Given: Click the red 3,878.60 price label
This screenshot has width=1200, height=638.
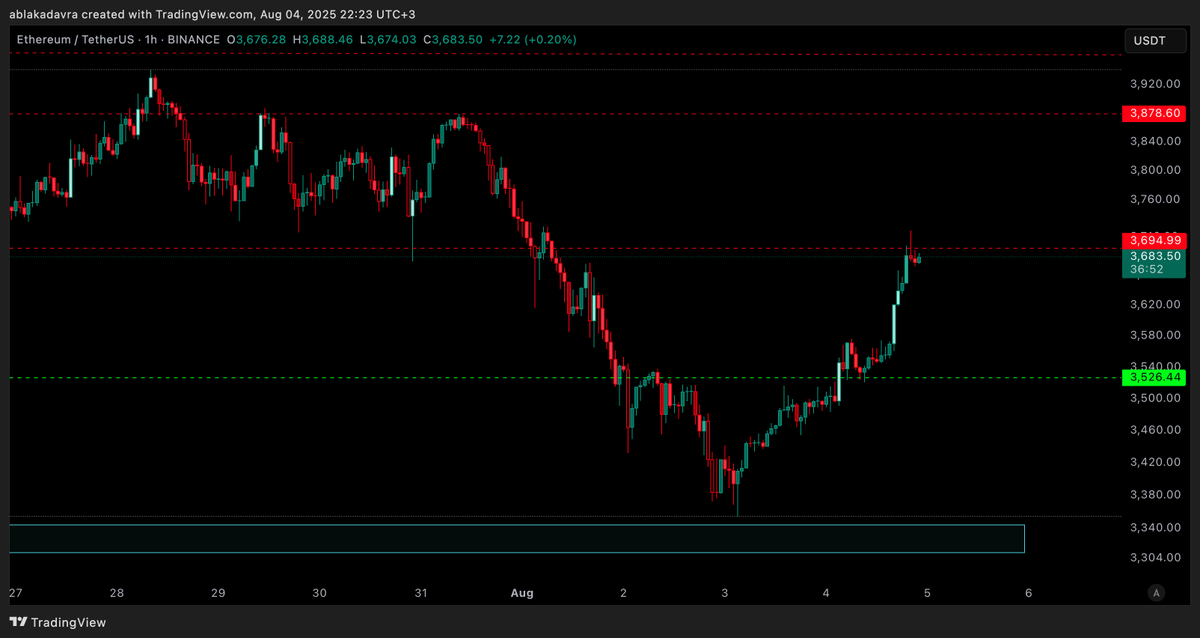Looking at the screenshot, I should (x=1153, y=113).
